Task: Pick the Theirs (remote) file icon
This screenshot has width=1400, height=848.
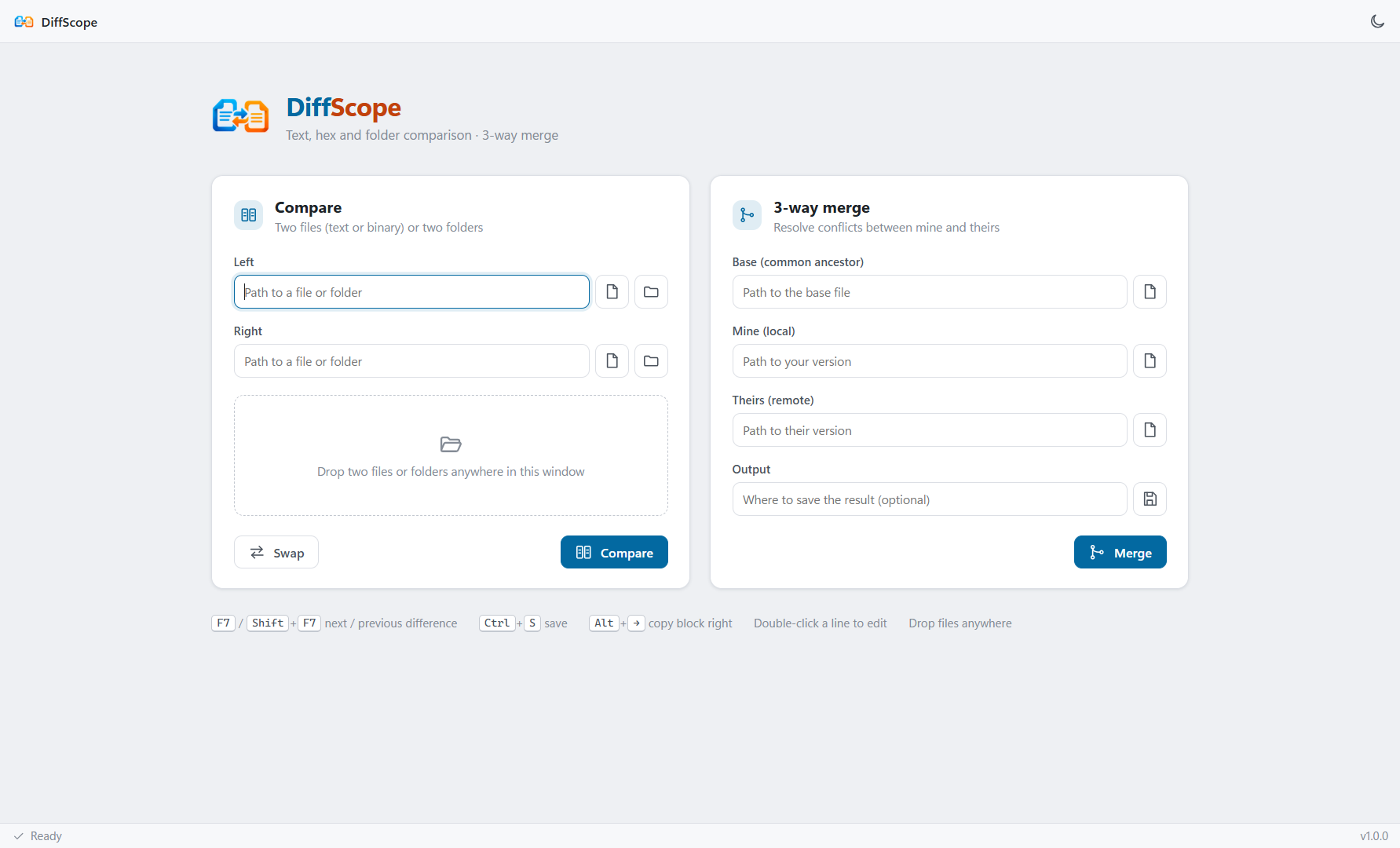Action: click(1150, 430)
